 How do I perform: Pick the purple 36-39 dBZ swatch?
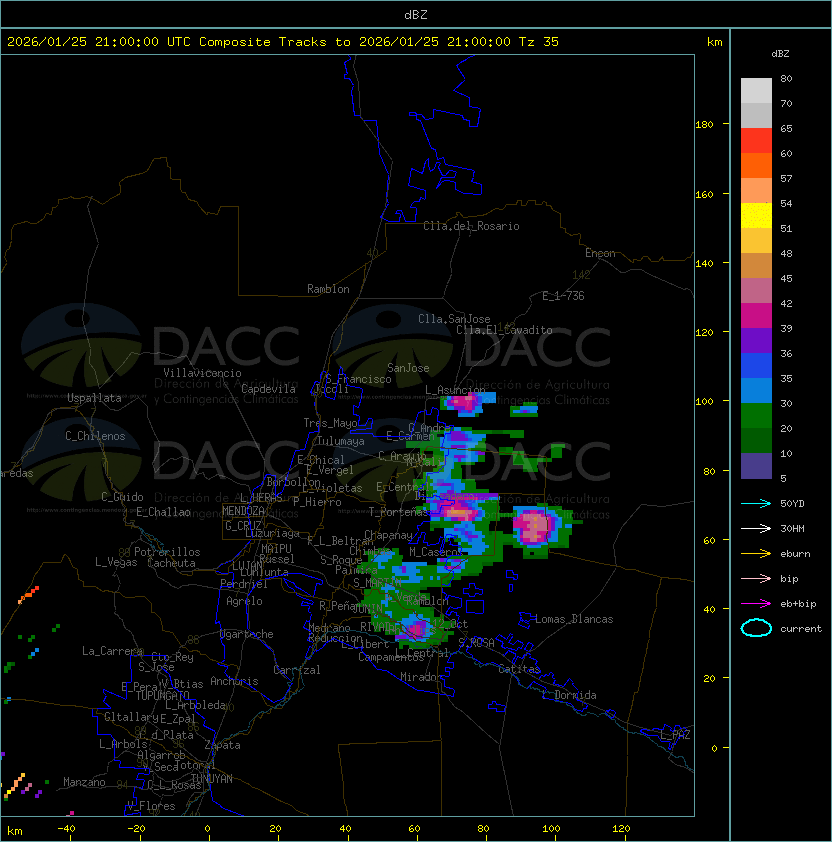(x=756, y=340)
